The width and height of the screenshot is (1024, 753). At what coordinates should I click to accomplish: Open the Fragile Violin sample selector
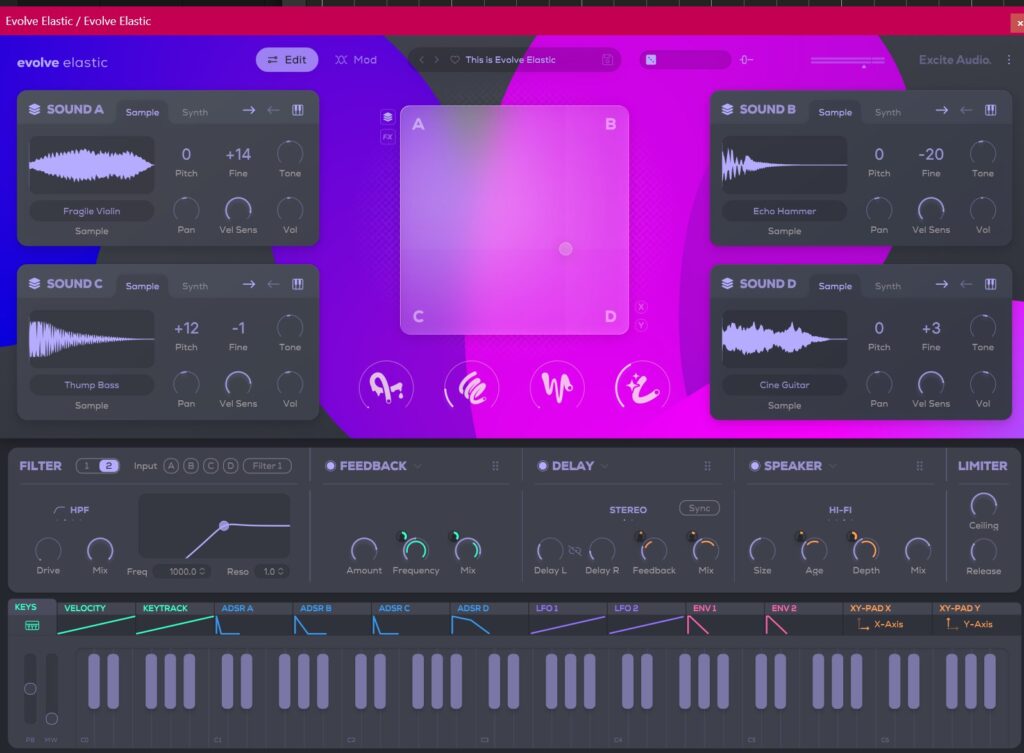(x=91, y=211)
